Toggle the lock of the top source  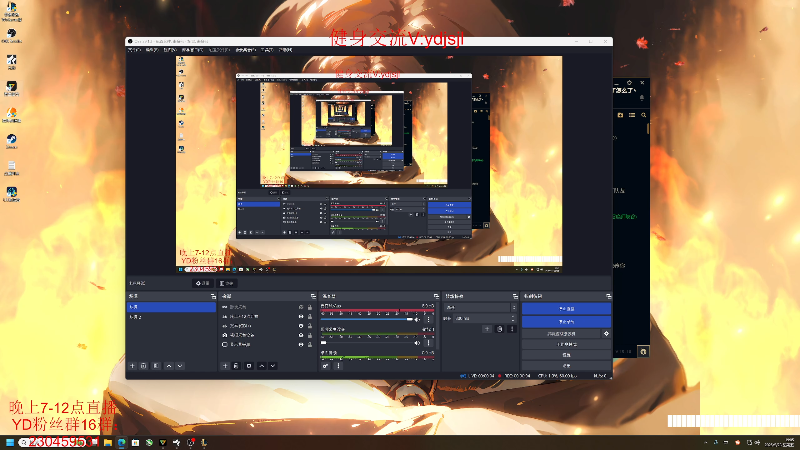click(310, 307)
